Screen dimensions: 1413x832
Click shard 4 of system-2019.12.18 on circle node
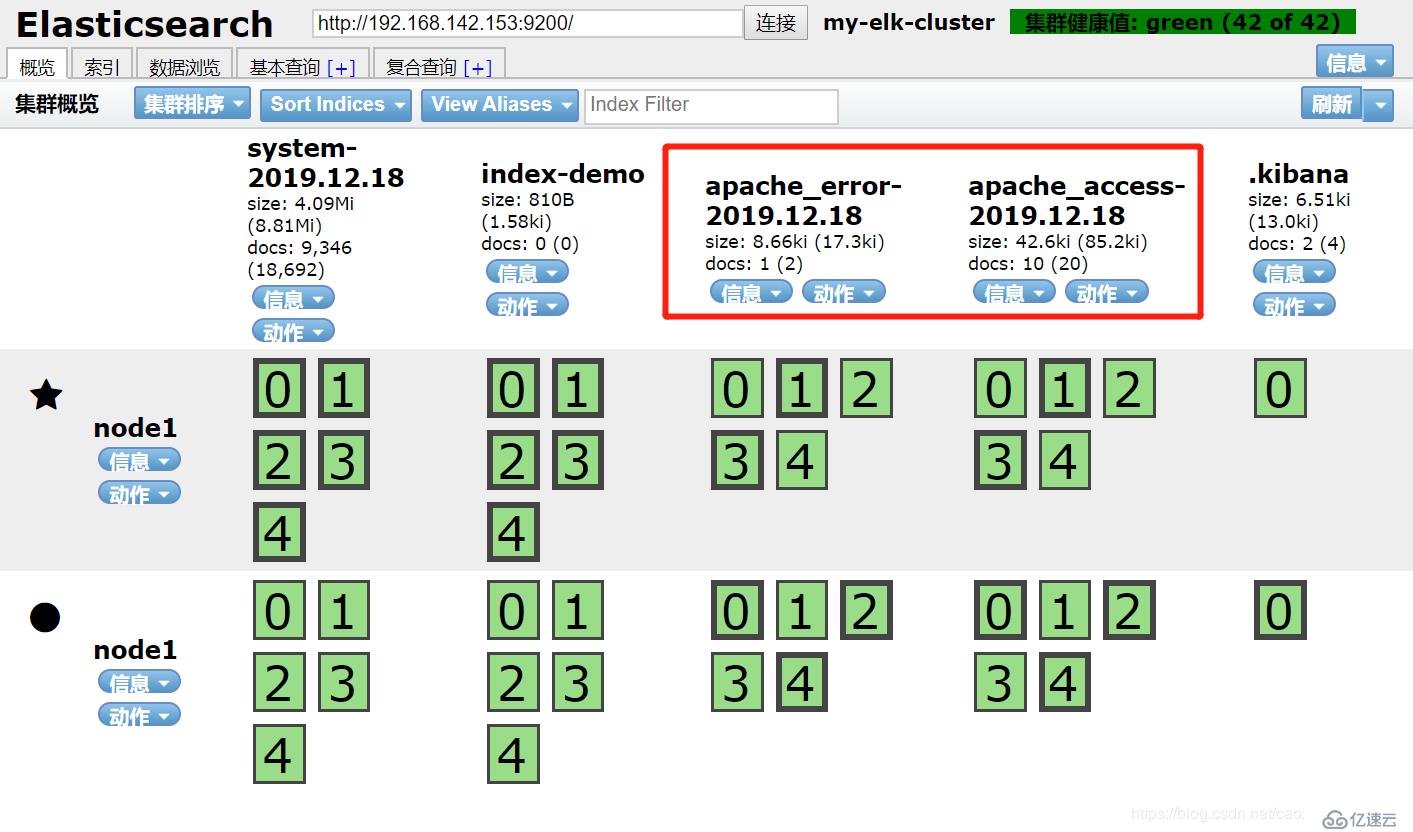tap(279, 754)
